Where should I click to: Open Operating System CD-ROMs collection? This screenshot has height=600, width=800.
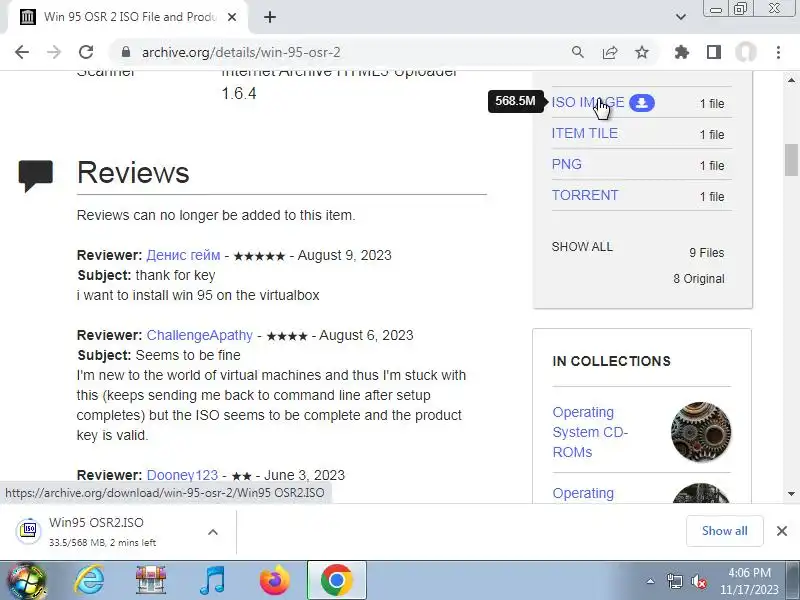(x=590, y=432)
